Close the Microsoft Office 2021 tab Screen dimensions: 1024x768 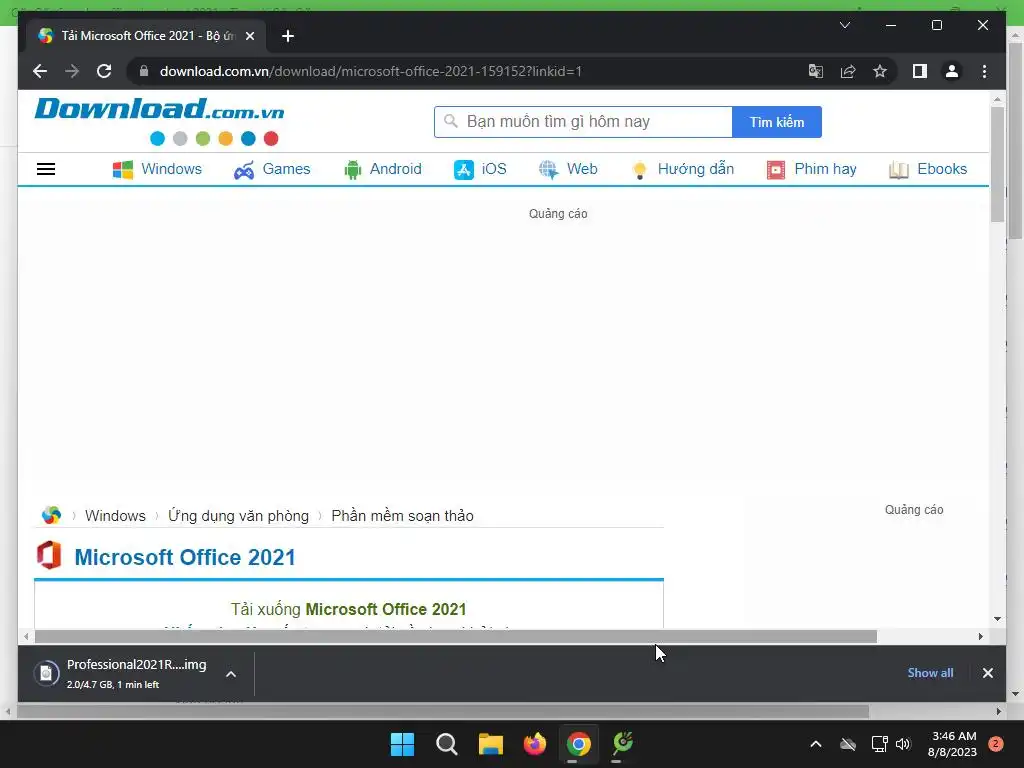pyautogui.click(x=249, y=36)
